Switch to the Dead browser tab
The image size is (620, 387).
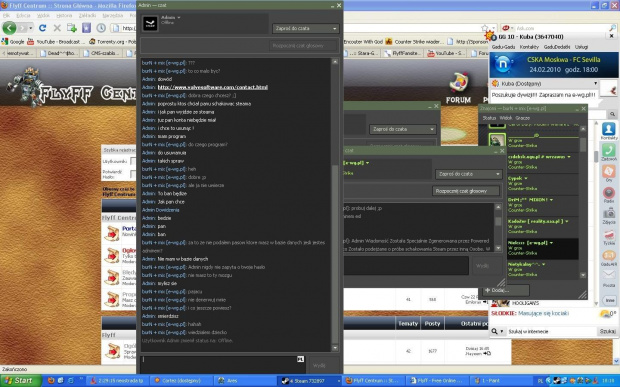pyautogui.click(x=58, y=53)
